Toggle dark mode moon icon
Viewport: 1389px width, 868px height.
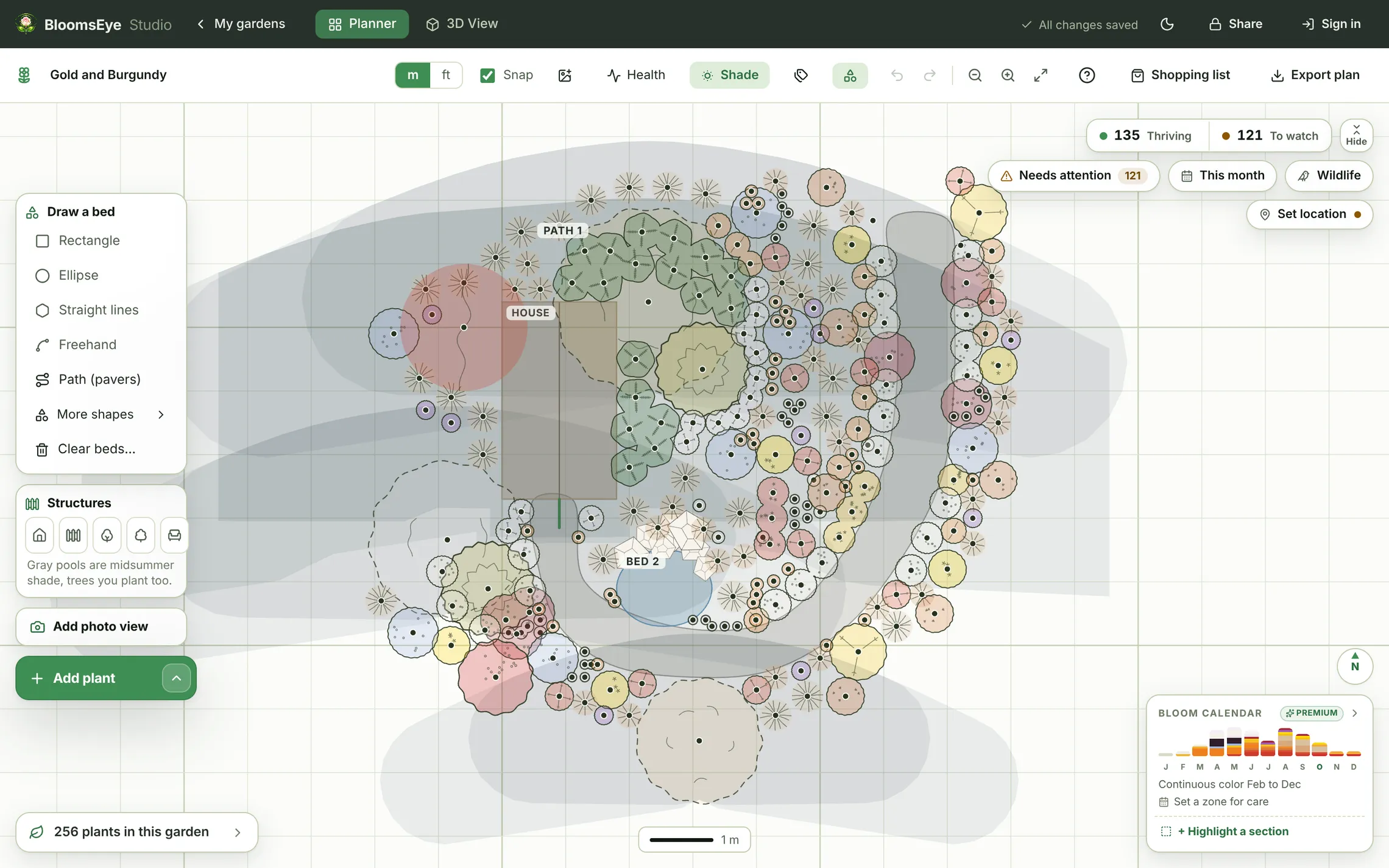click(1167, 24)
